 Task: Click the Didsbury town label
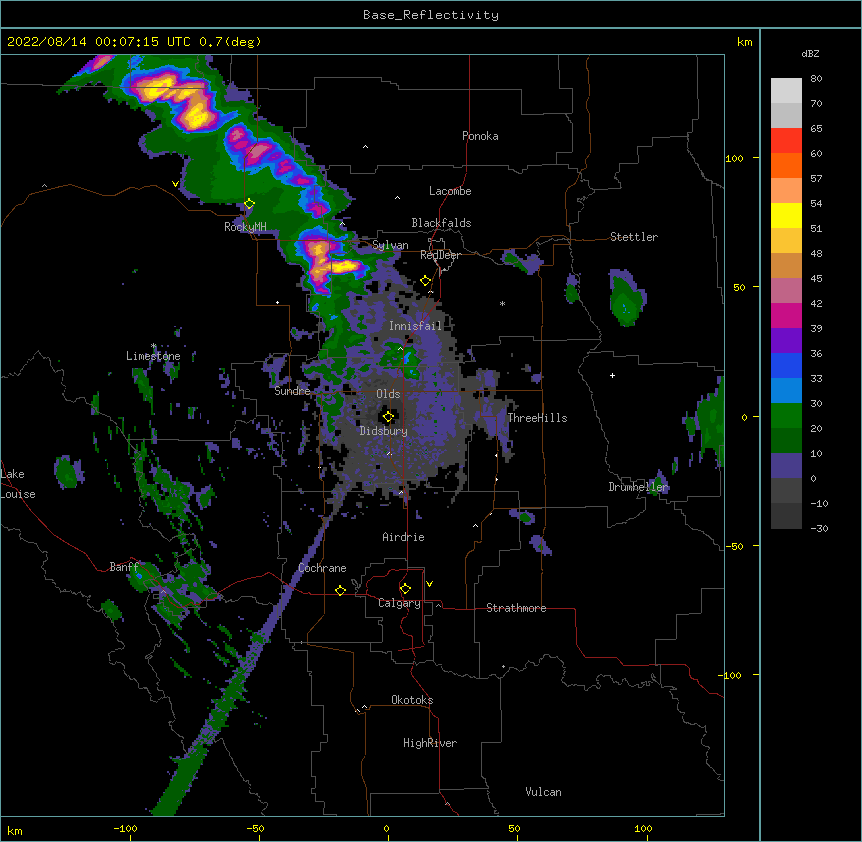384,431
